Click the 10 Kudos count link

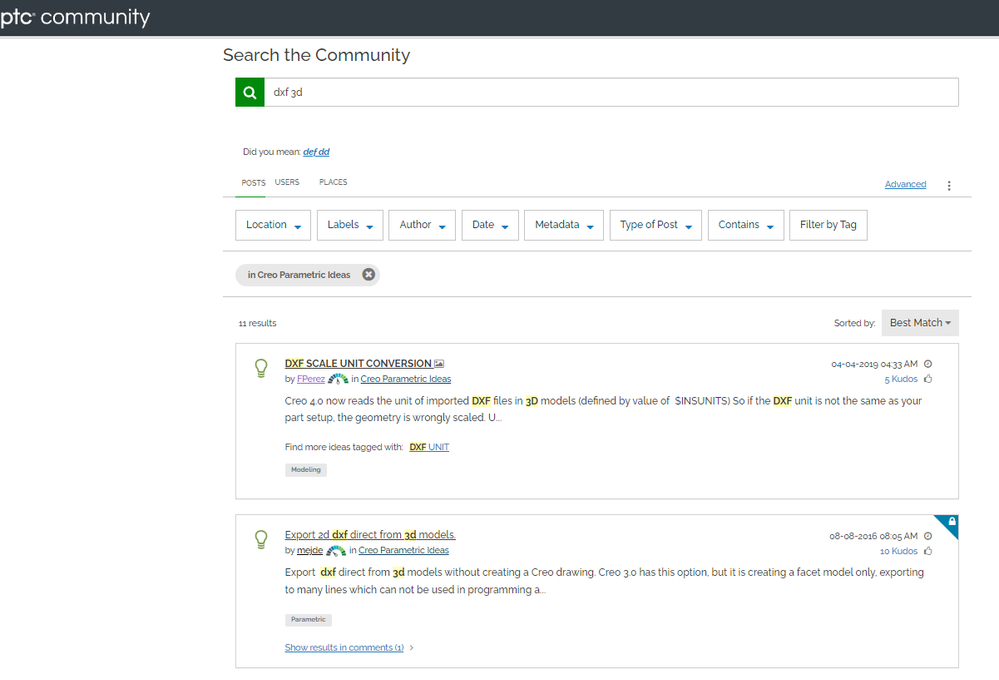tap(899, 551)
